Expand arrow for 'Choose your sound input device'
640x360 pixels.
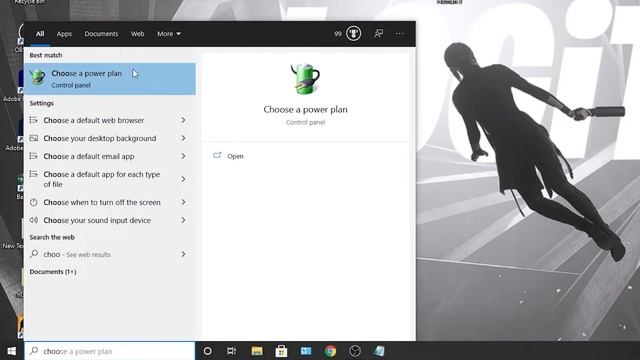[183, 220]
